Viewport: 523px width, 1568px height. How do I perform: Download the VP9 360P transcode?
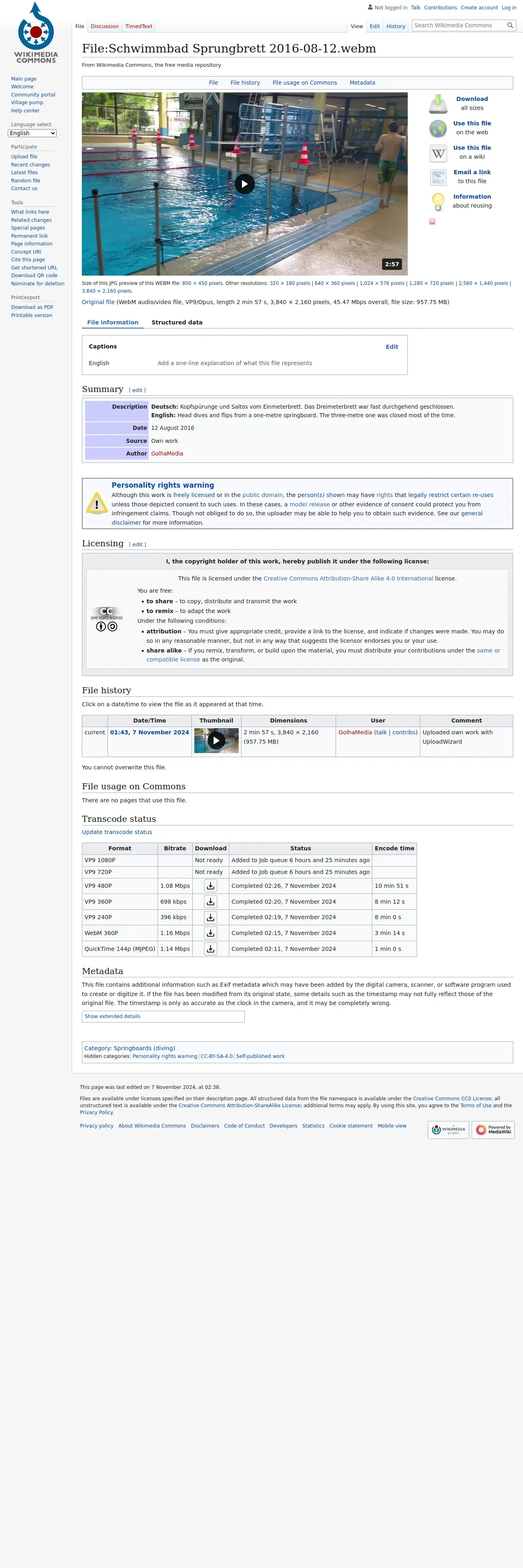[211, 902]
